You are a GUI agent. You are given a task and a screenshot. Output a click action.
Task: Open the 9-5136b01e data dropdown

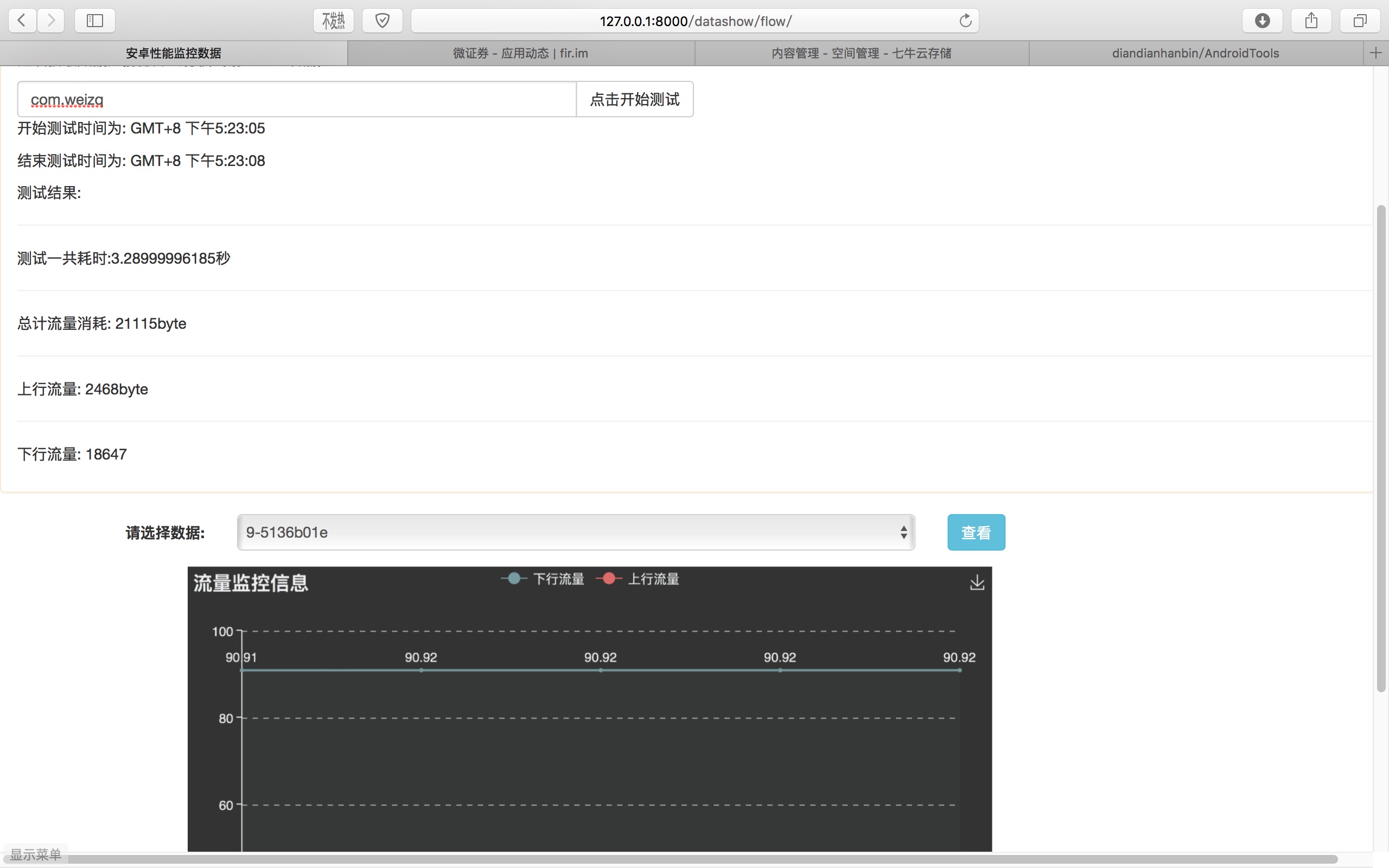pos(575,532)
